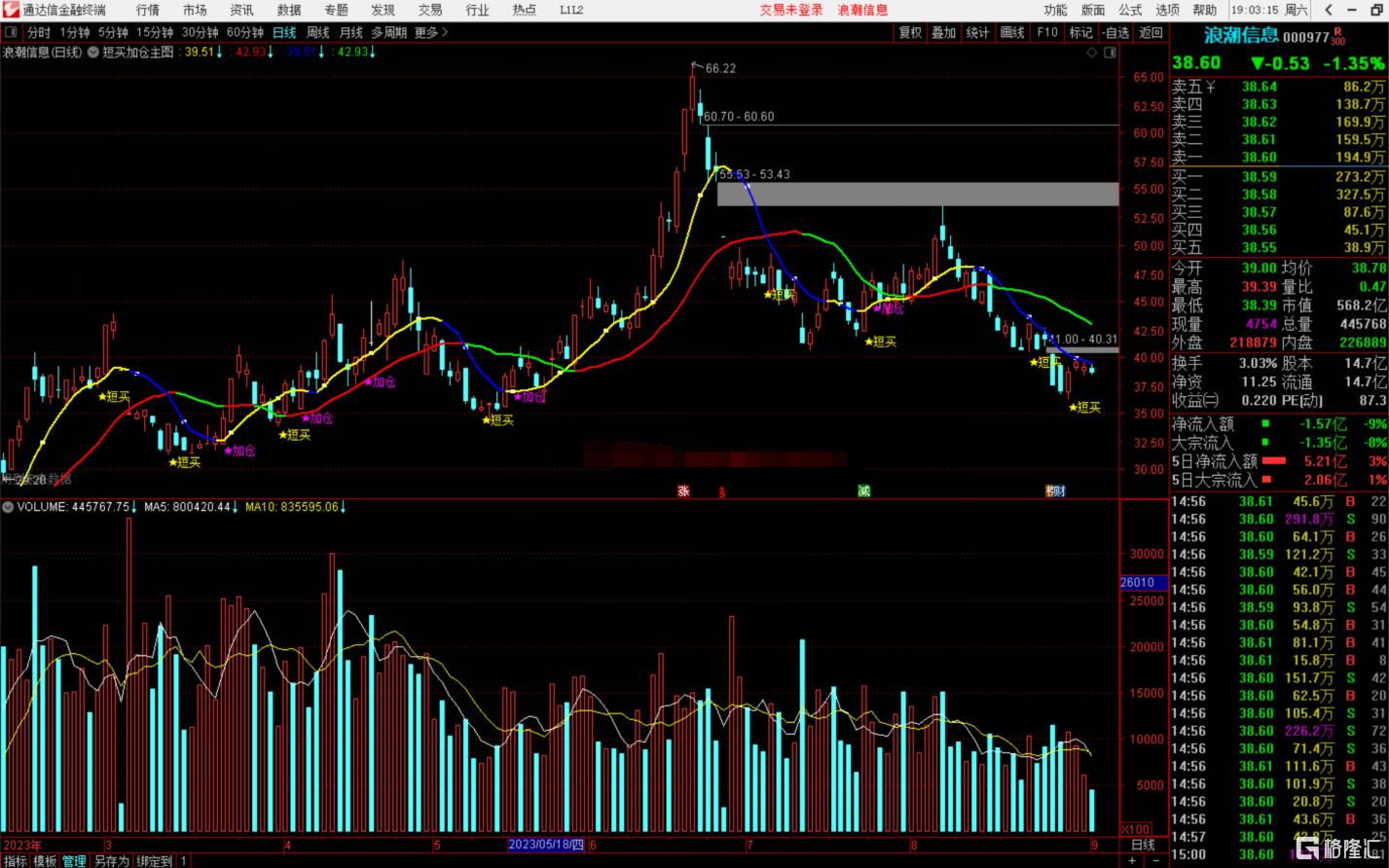Open the 行业 menu
The height and width of the screenshot is (868, 1389).
pyautogui.click(x=477, y=10)
